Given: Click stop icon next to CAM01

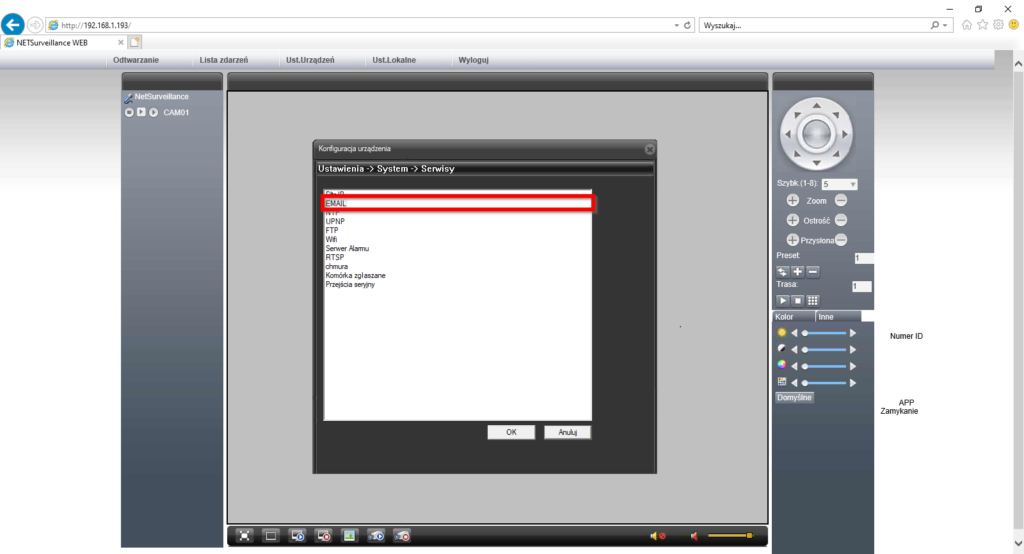Looking at the screenshot, I should pyautogui.click(x=129, y=112).
